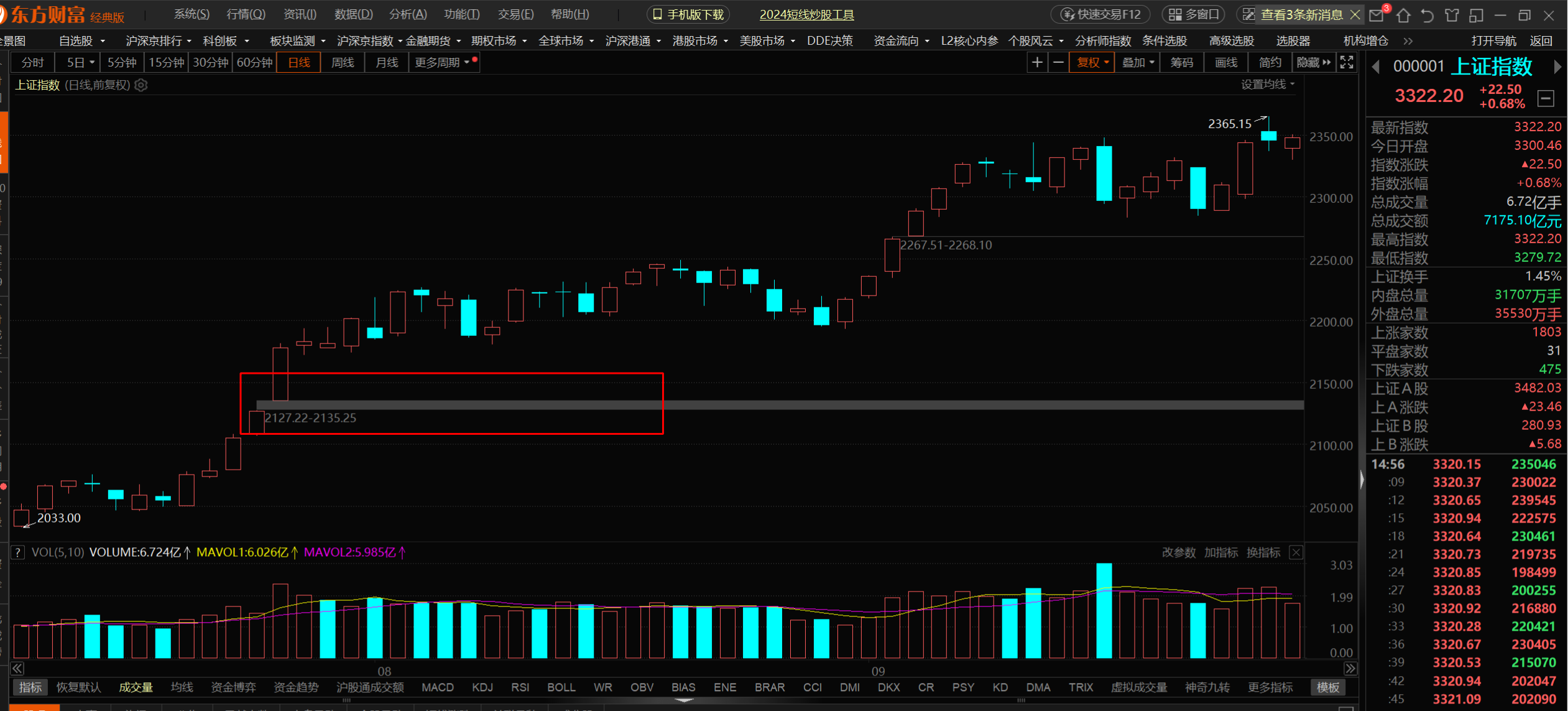Expand the 更多周期 period dropdown

coord(442,62)
